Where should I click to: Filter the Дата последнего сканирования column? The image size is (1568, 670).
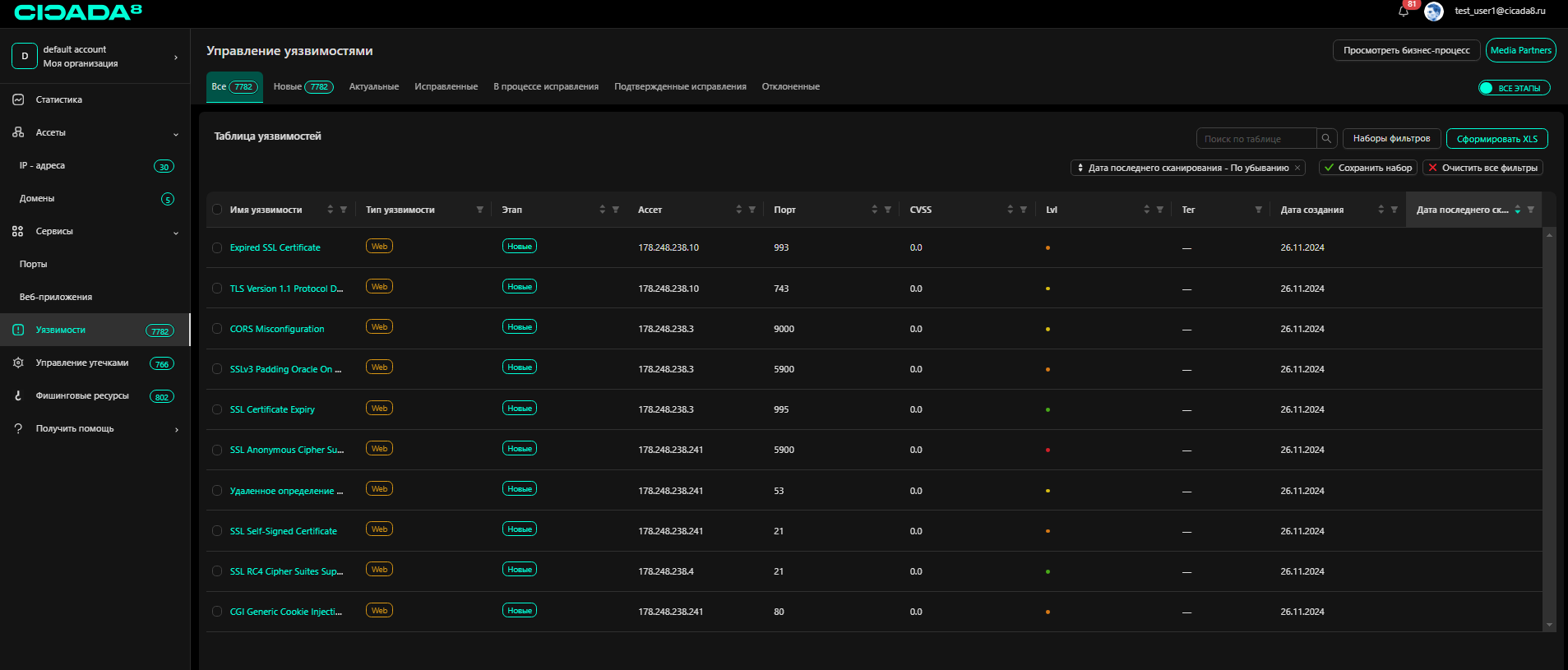(1531, 210)
